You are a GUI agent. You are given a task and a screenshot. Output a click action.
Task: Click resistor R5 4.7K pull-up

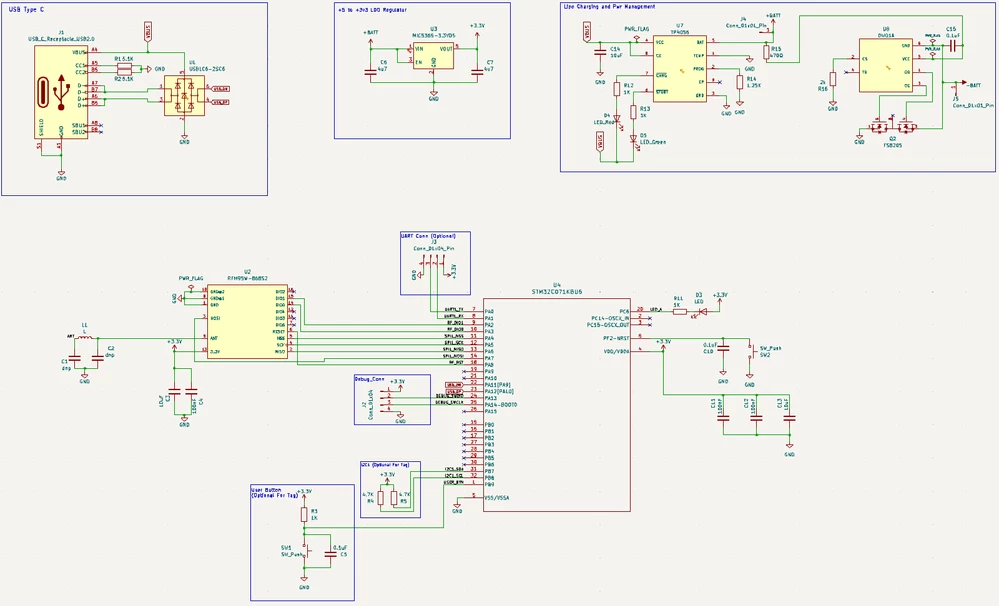click(x=394, y=498)
